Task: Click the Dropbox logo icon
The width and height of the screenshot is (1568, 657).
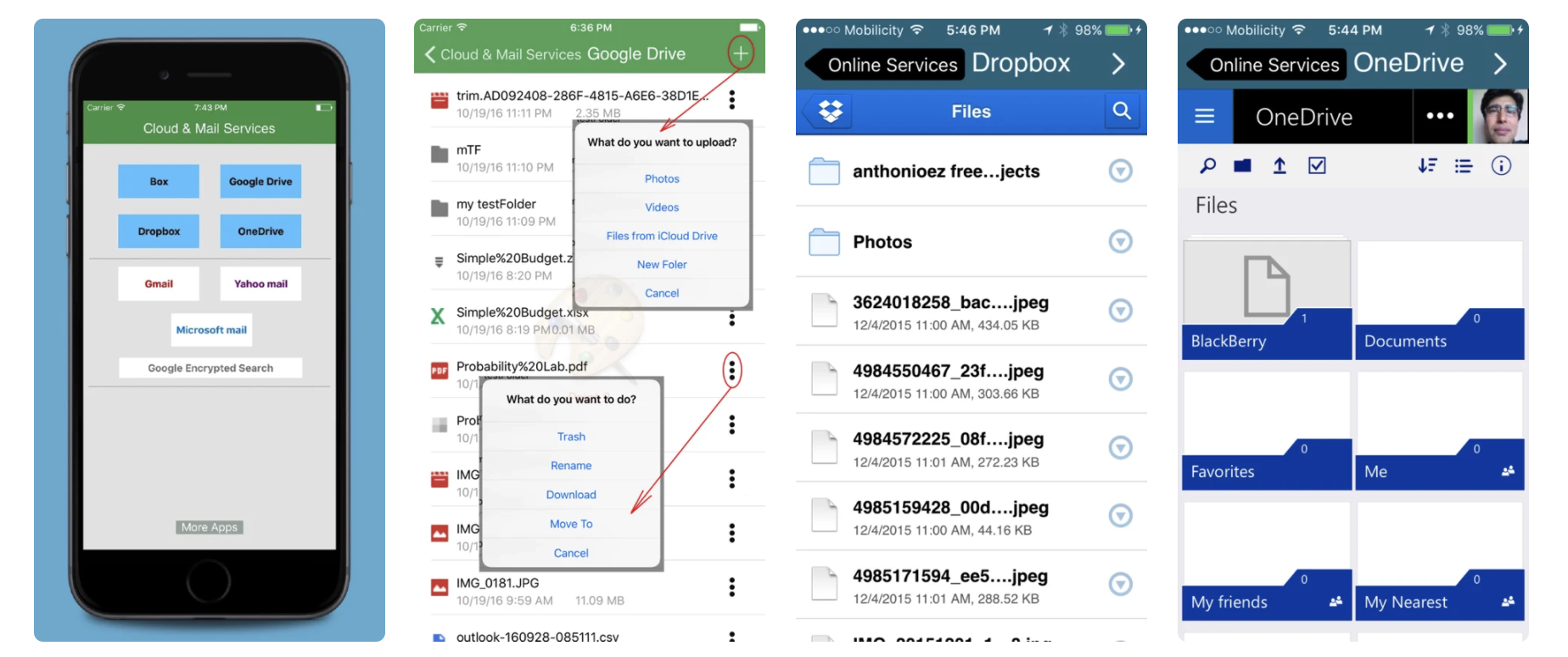Action: (x=830, y=111)
